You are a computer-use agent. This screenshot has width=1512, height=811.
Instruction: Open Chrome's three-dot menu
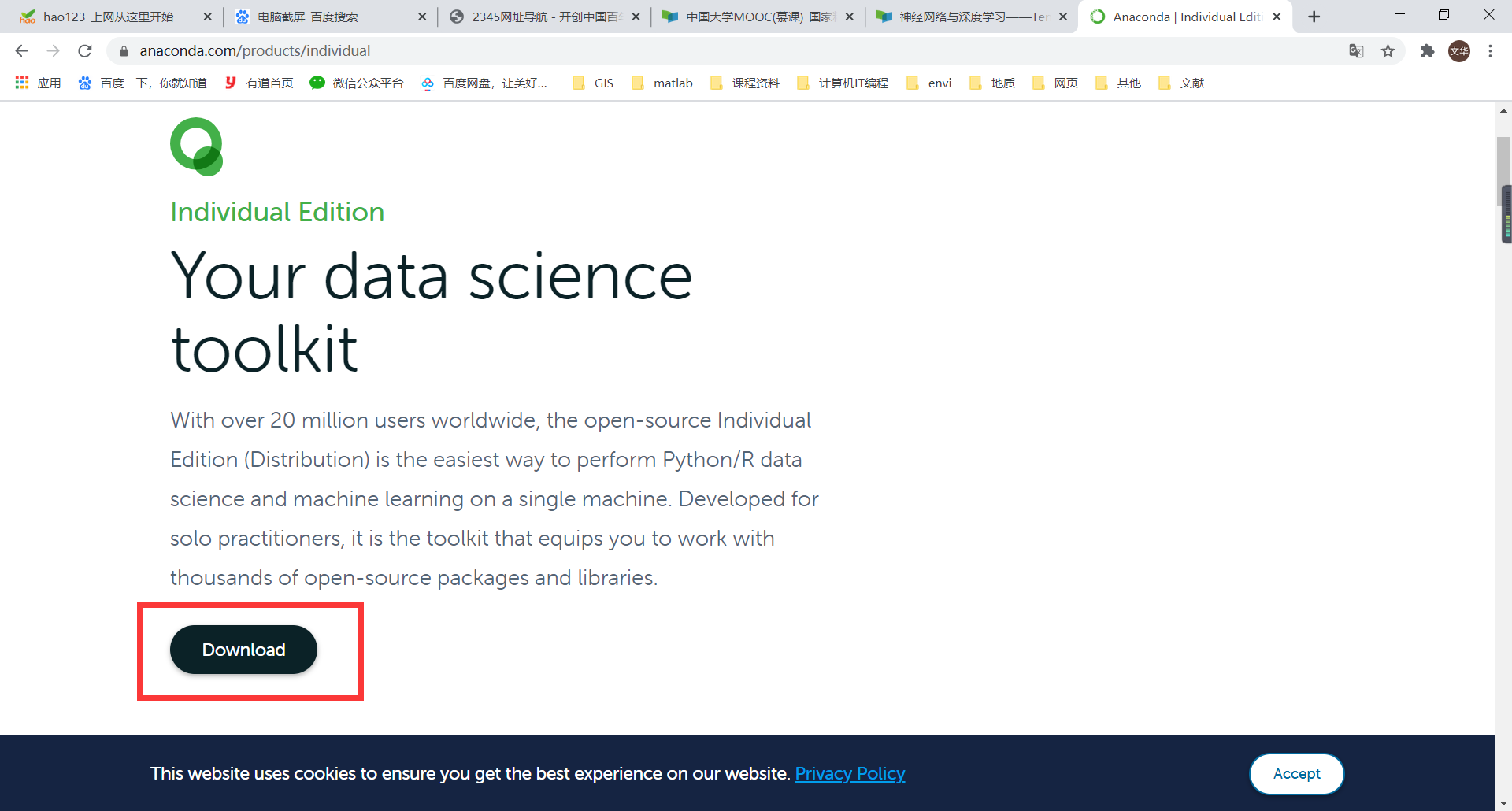(x=1490, y=51)
